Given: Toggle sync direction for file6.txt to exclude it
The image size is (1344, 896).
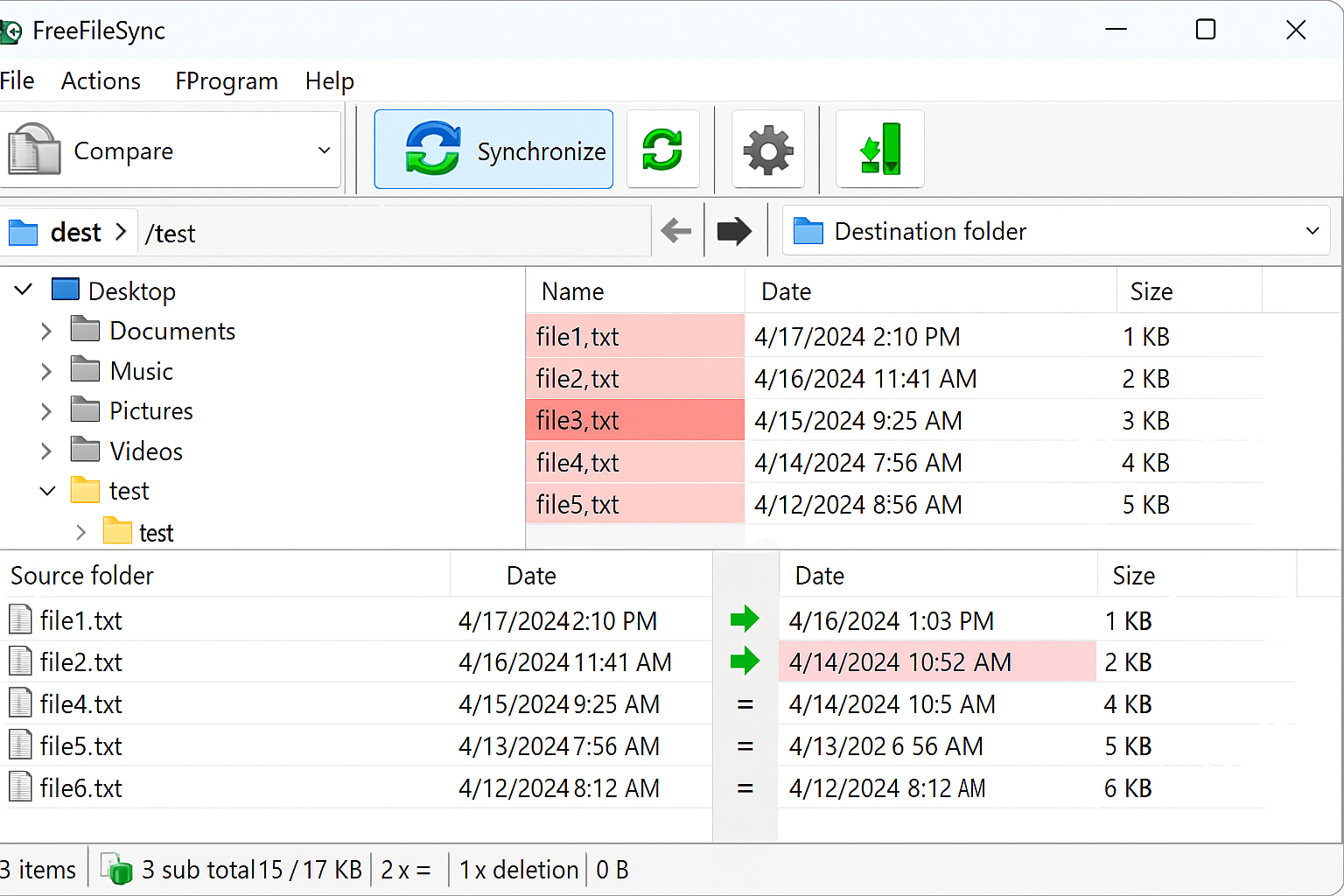Looking at the screenshot, I should click(745, 787).
